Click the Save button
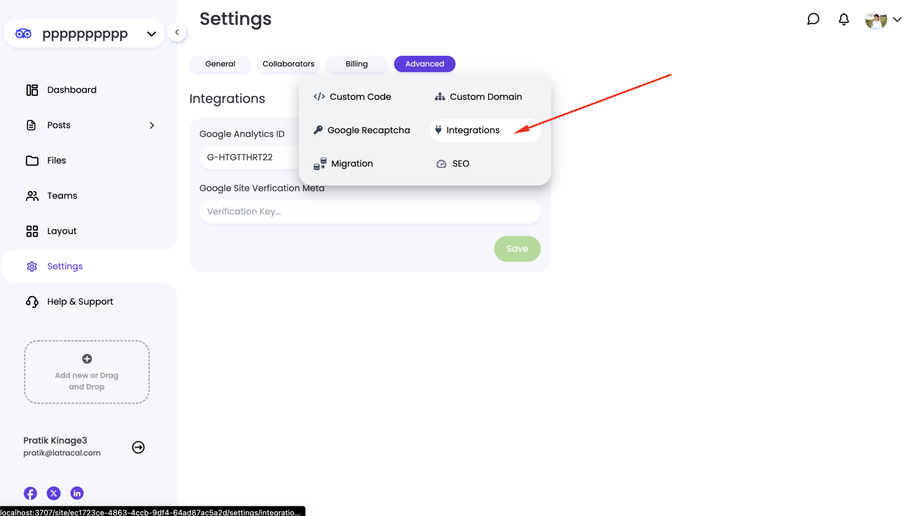The width and height of the screenshot is (920, 516). tap(517, 249)
